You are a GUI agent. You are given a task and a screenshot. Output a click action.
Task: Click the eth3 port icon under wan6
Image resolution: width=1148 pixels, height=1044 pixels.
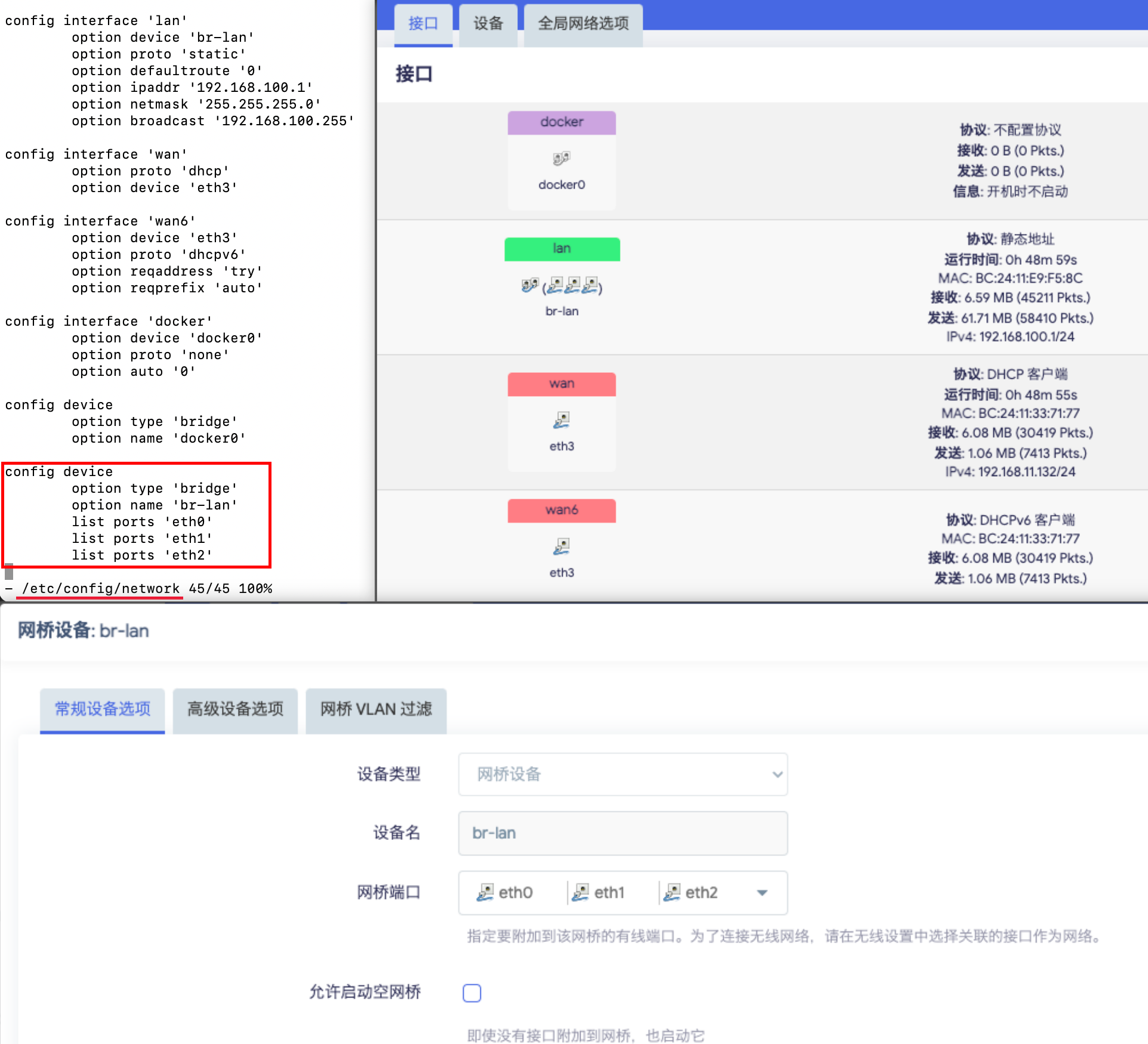click(561, 546)
